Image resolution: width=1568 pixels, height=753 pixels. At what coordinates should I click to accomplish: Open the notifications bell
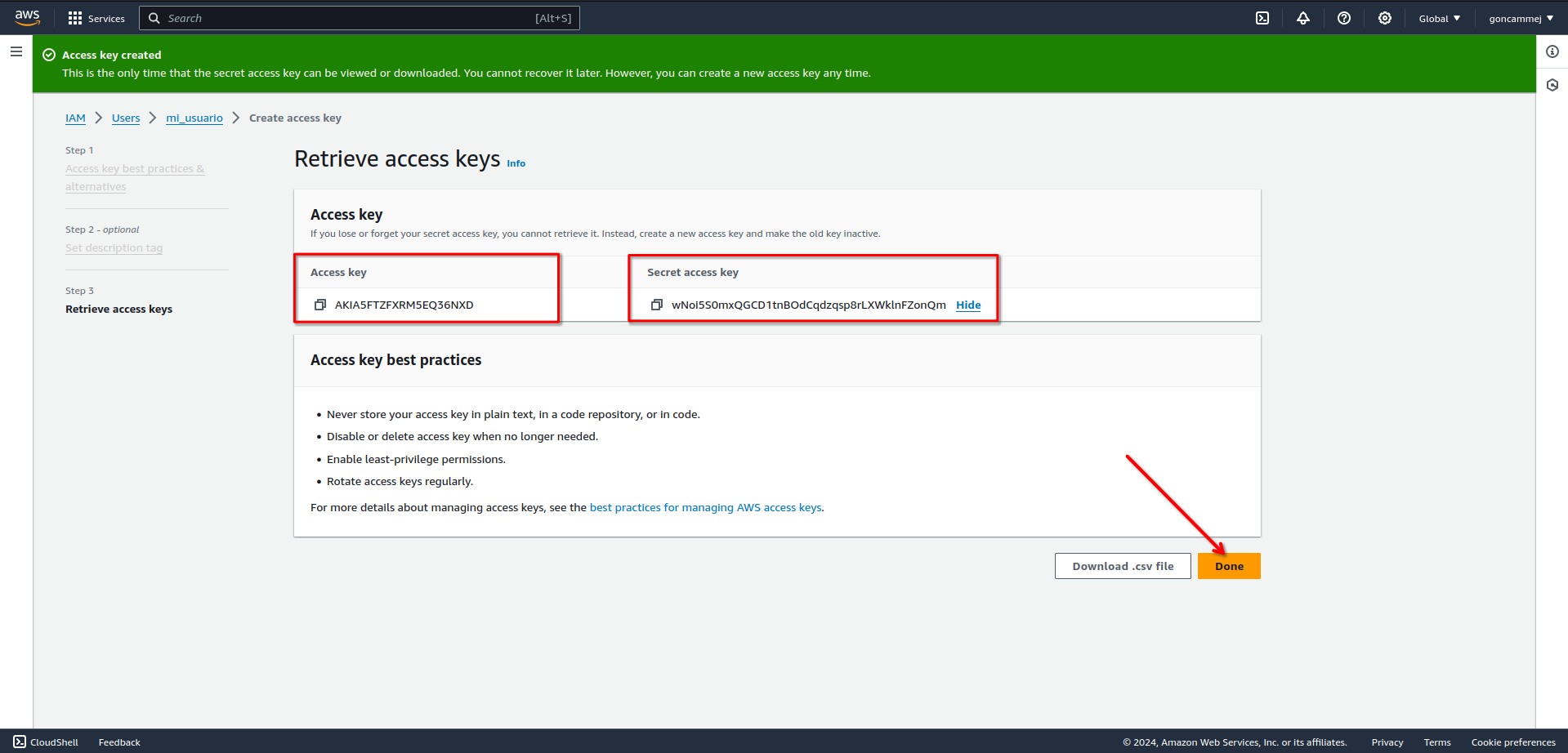(1303, 18)
